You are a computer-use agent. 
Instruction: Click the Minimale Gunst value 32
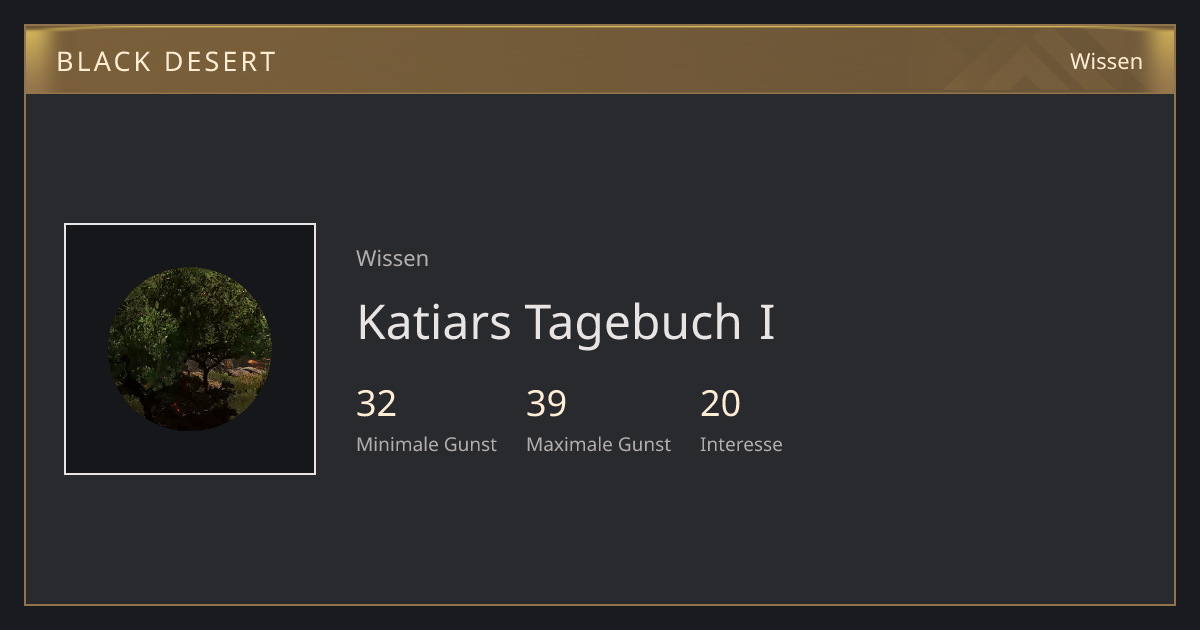coord(376,403)
